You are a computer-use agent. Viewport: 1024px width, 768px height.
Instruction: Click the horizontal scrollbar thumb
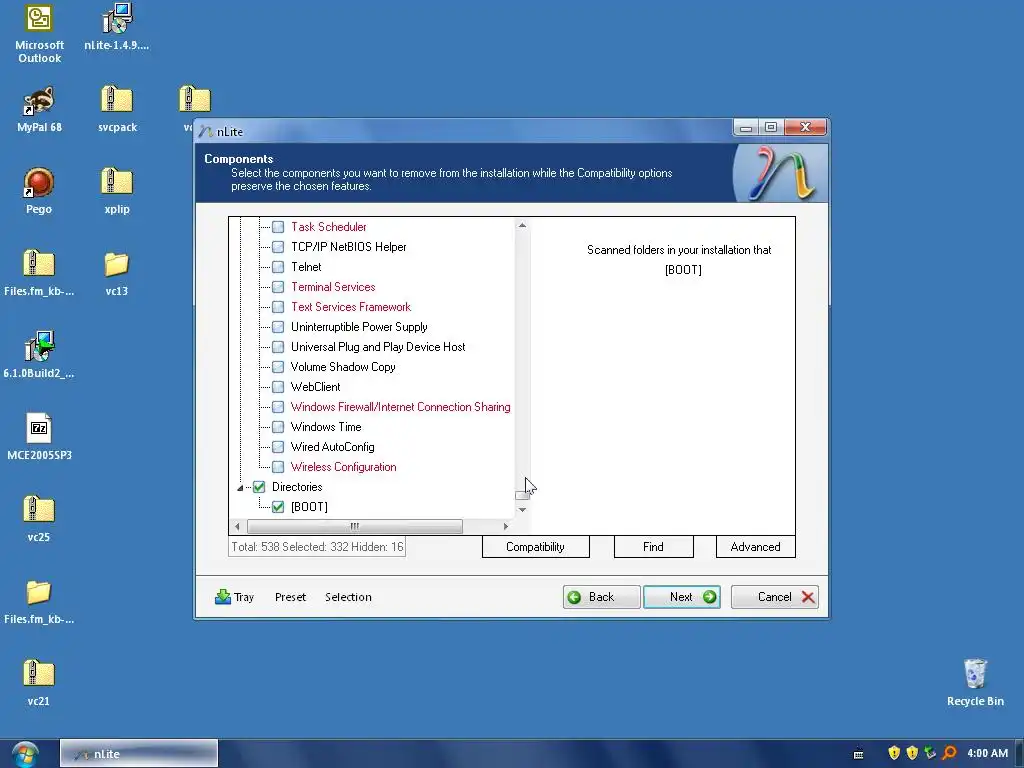pos(355,526)
